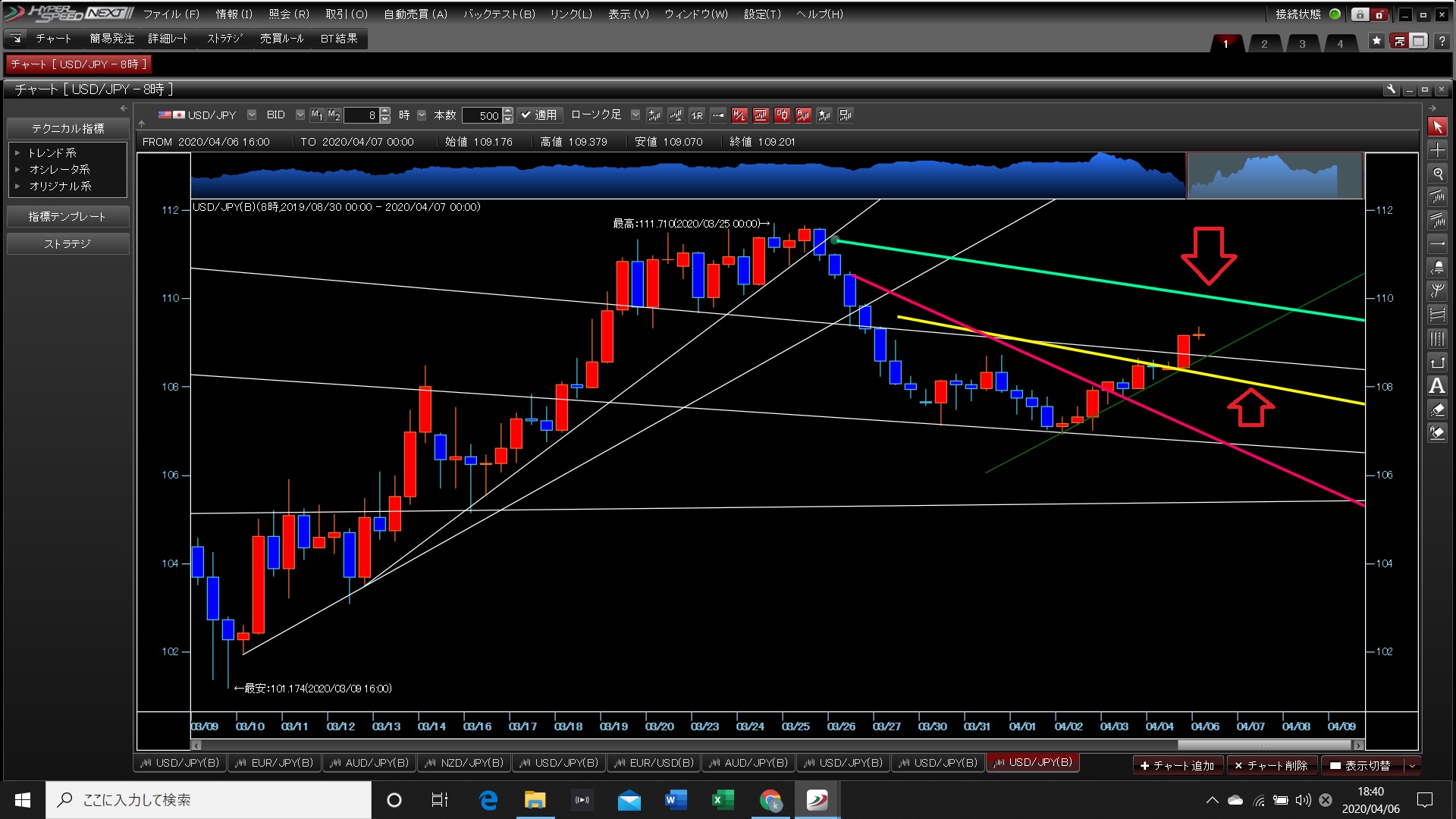1456x819 pixels.
Task: Click the 適用 apply check button
Action: click(x=539, y=115)
